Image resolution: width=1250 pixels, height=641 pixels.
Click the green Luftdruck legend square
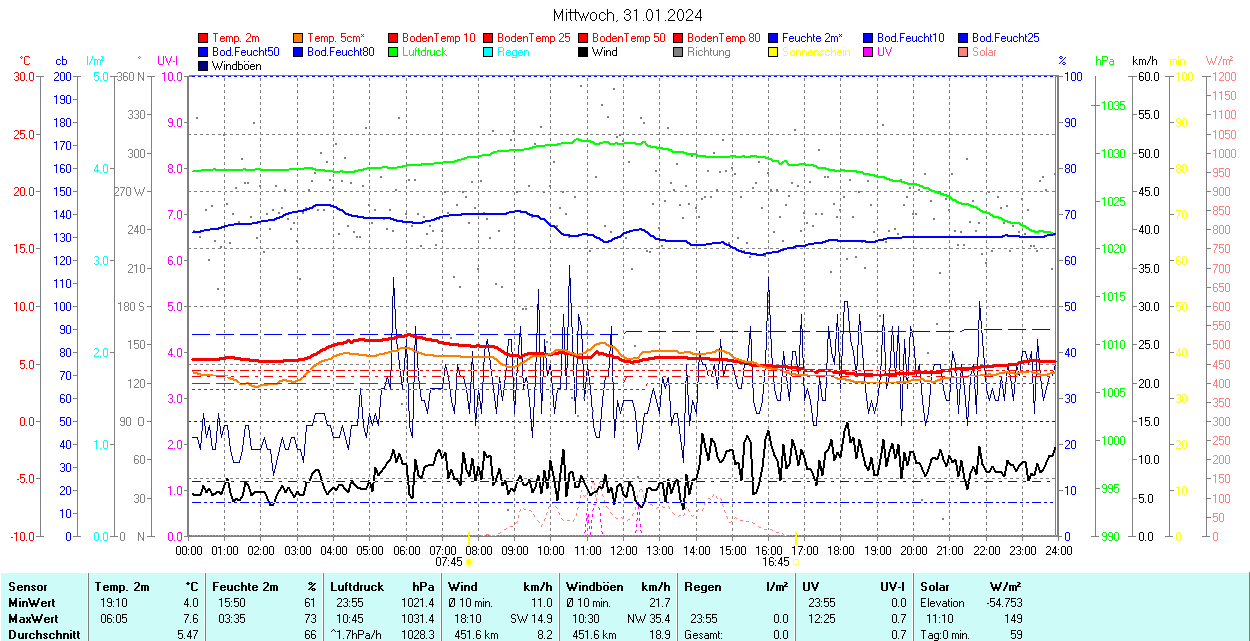[x=394, y=52]
